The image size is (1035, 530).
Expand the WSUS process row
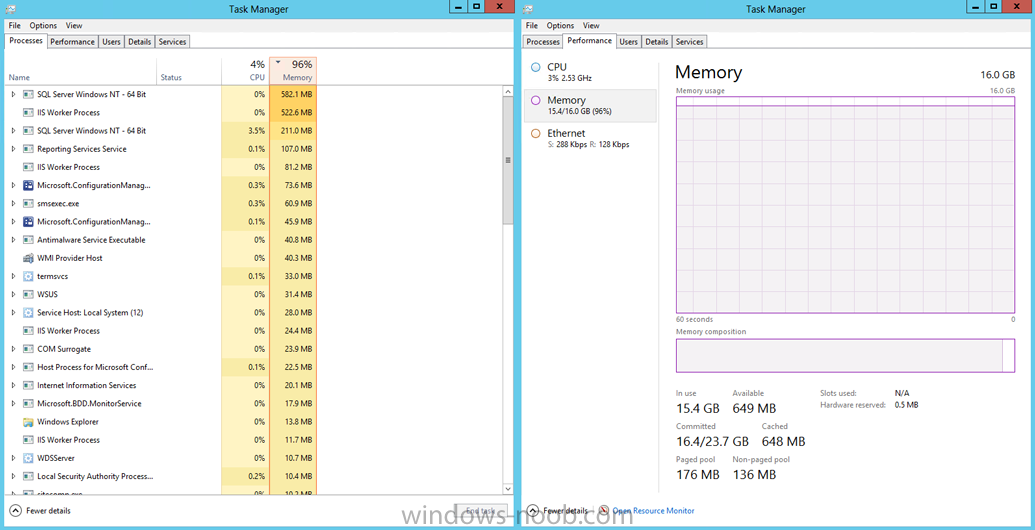(x=13, y=294)
